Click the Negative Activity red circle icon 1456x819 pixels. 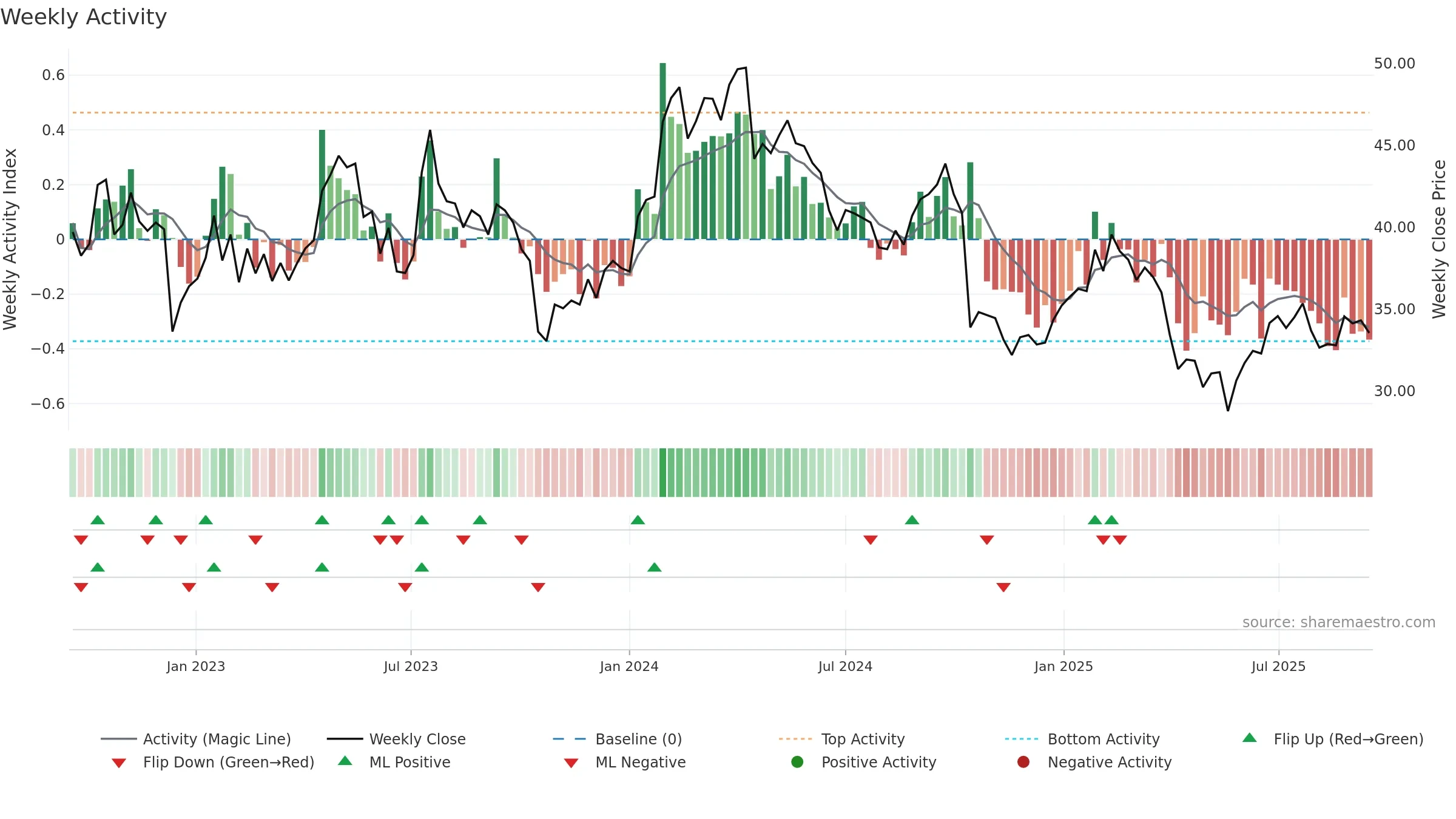click(1023, 762)
